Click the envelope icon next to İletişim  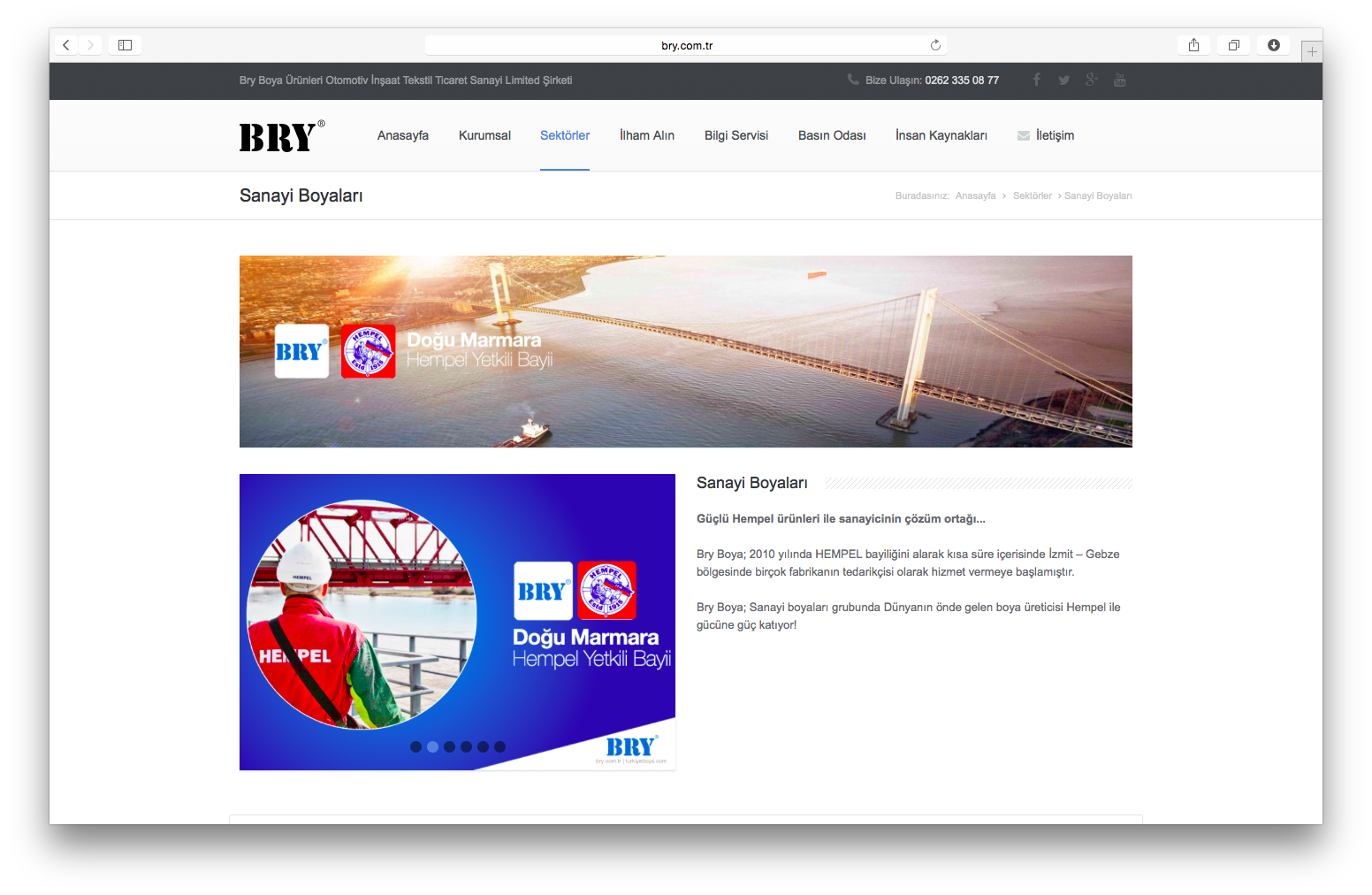pyautogui.click(x=1024, y=135)
